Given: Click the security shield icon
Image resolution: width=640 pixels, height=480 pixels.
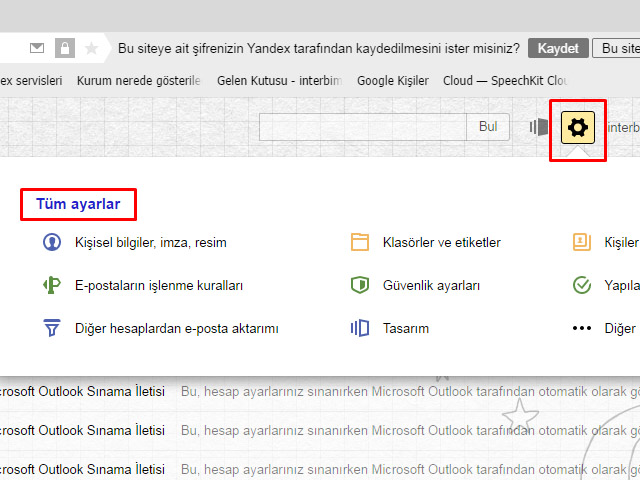Looking at the screenshot, I should click(360, 285).
